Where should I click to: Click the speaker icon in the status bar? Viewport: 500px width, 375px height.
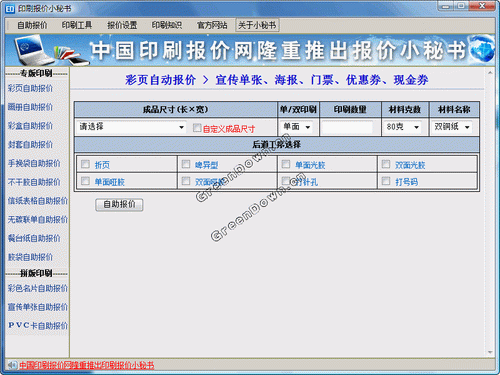(x=12, y=365)
